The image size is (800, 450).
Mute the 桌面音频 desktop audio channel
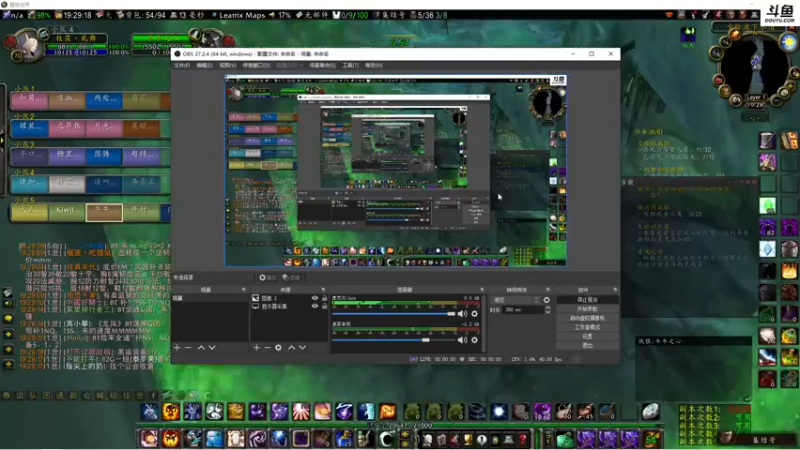click(462, 340)
